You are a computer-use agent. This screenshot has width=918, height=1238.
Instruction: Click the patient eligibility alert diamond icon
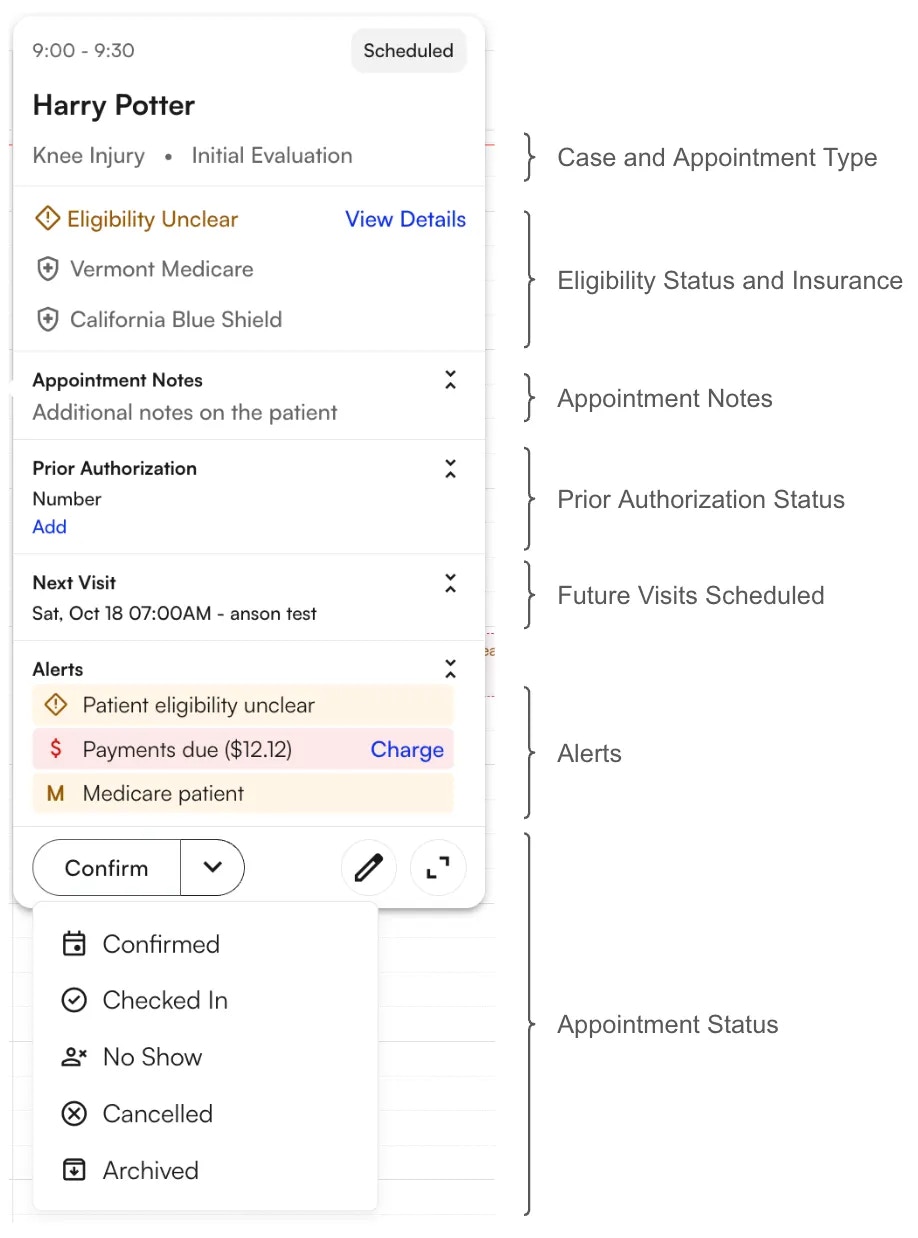[56, 705]
